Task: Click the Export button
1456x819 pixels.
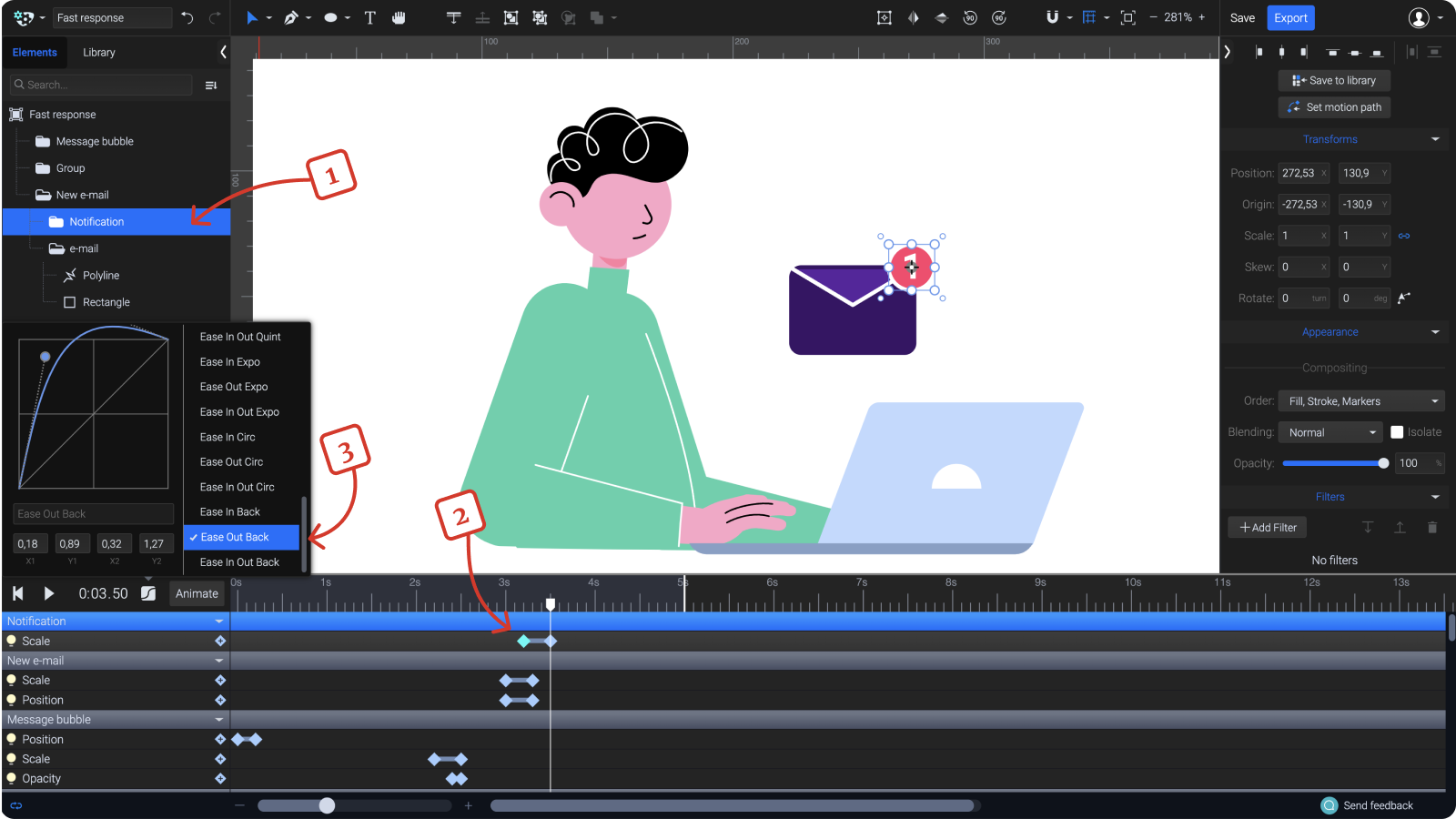Action: pyautogui.click(x=1290, y=17)
